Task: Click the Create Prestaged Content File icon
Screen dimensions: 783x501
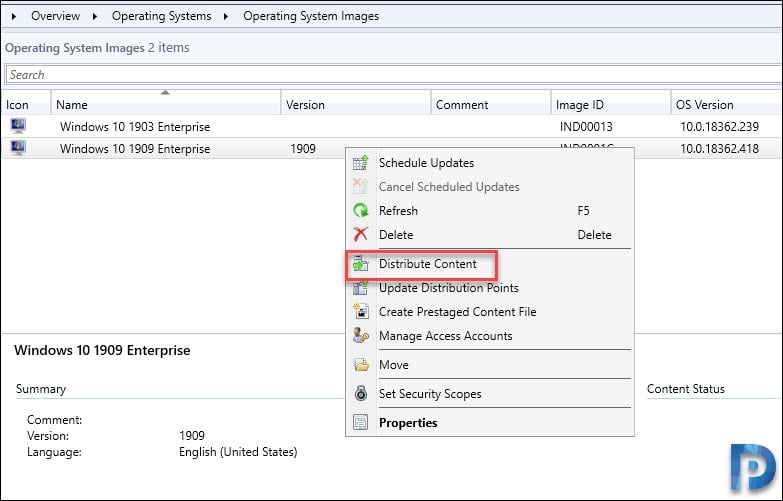Action: (x=361, y=312)
